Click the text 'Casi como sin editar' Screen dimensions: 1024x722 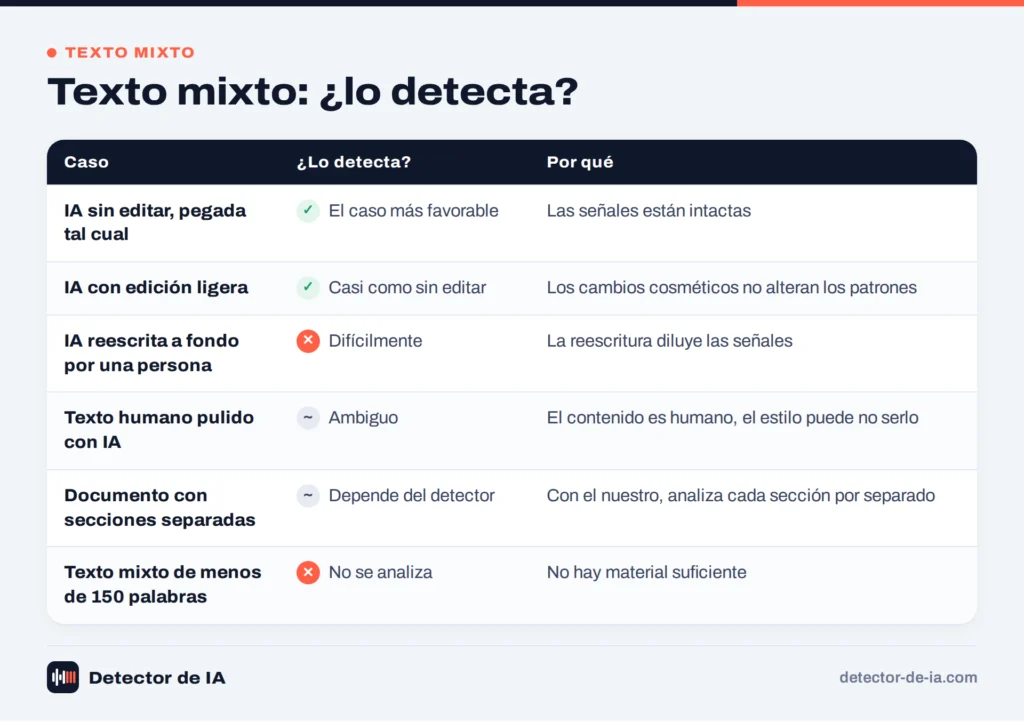408,287
